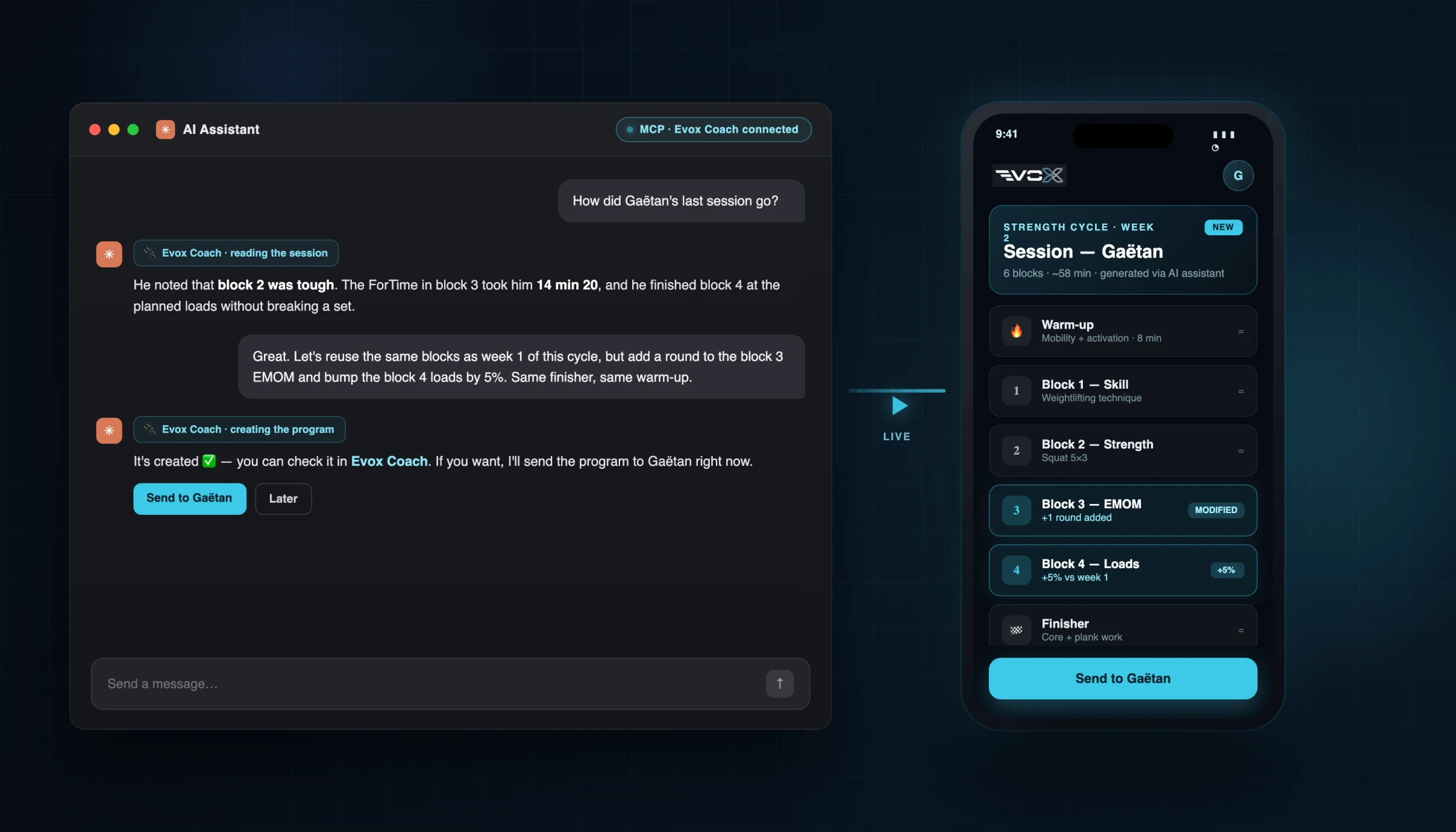Click the assistant avatar beside creating the program
The height and width of the screenshot is (832, 1456).
(109, 431)
